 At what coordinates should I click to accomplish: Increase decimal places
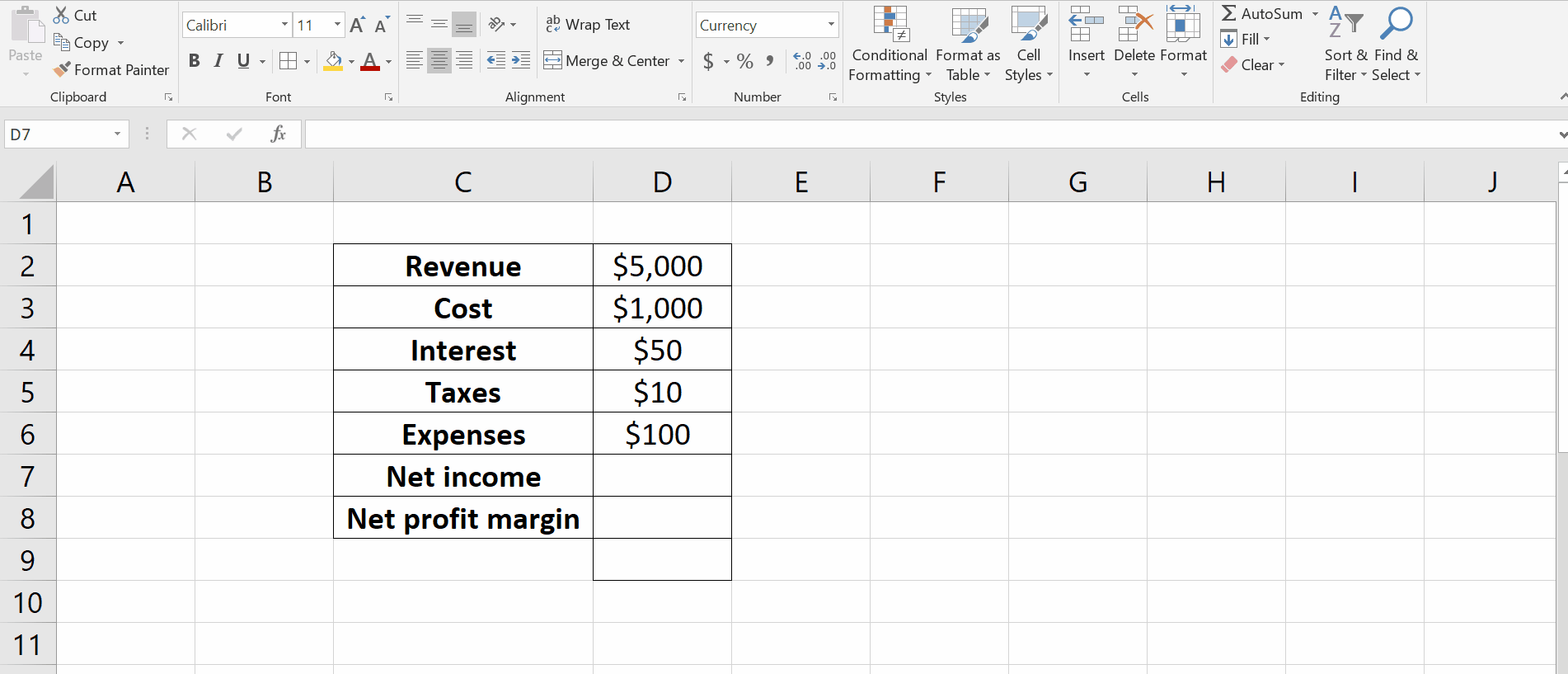point(802,61)
